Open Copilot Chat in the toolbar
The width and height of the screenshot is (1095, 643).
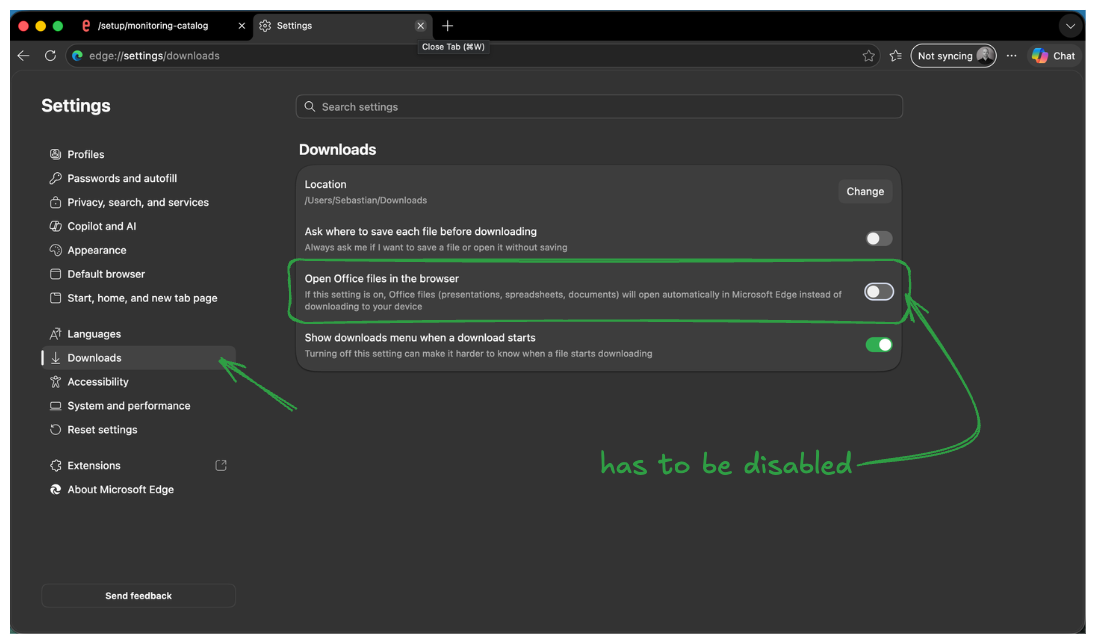[1054, 56]
